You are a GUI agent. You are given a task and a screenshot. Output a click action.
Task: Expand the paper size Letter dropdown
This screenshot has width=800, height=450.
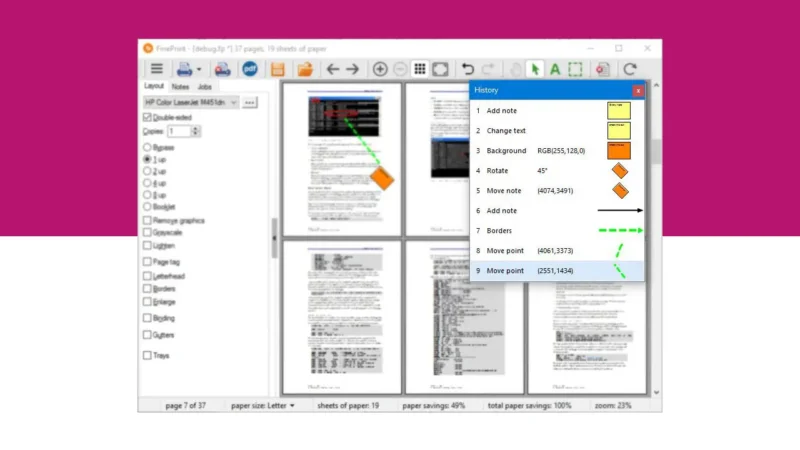[x=292, y=405]
